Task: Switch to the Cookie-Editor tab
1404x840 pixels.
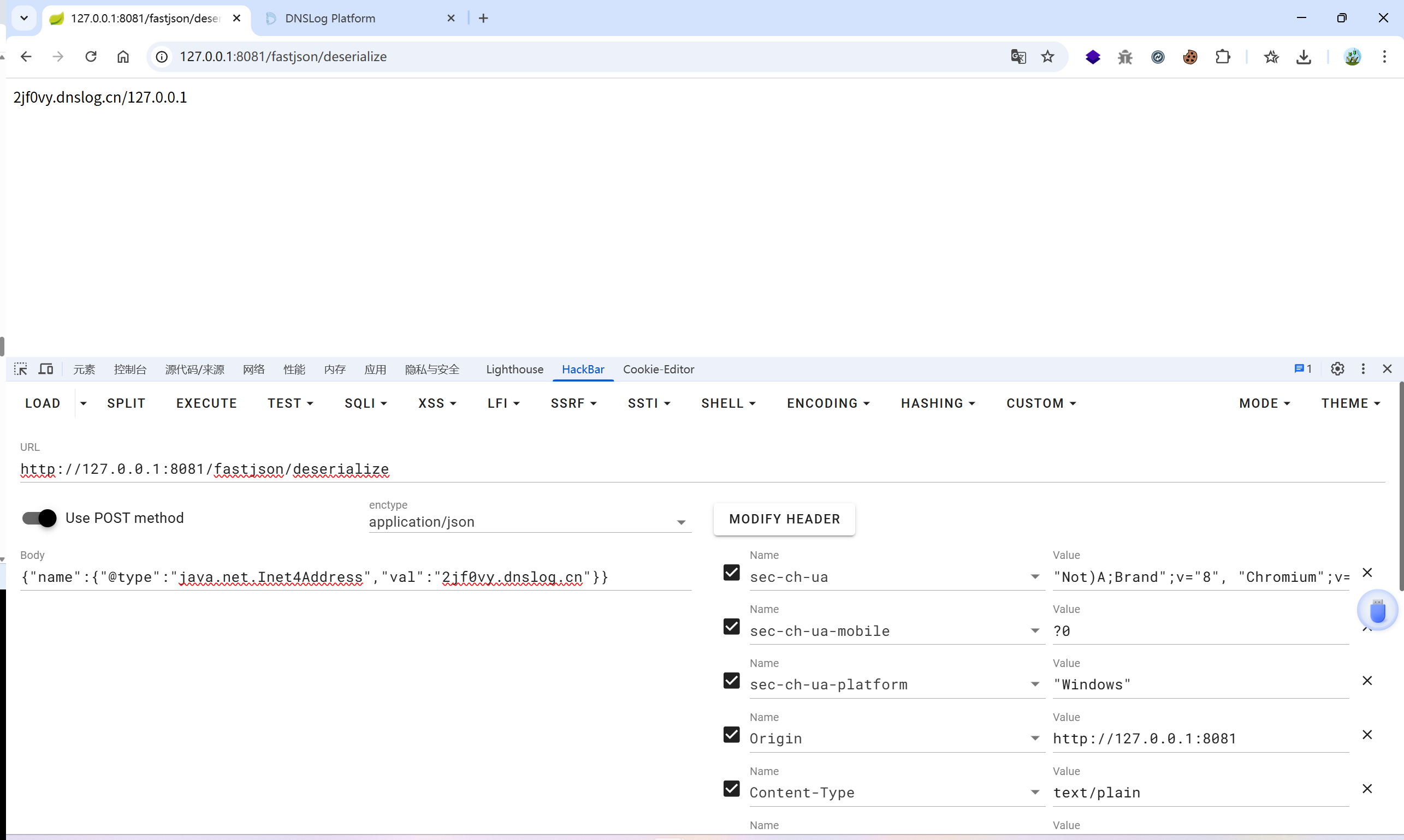Action: (658, 369)
